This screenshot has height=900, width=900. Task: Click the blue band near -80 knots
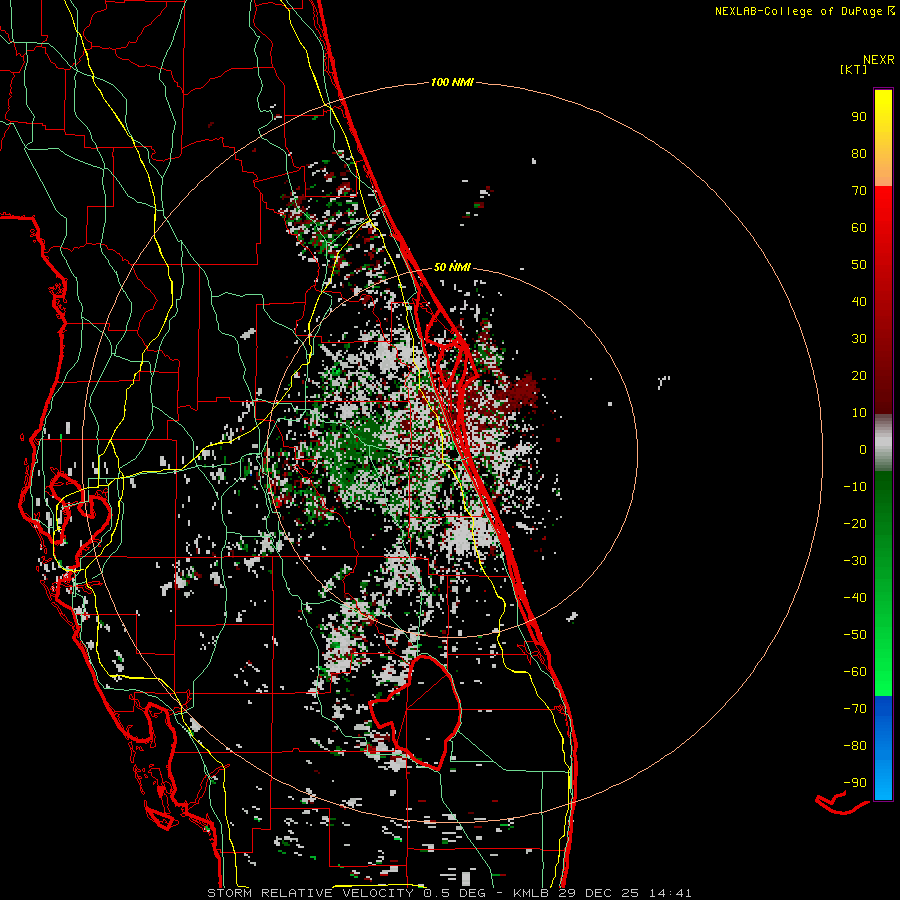[x=883, y=745]
